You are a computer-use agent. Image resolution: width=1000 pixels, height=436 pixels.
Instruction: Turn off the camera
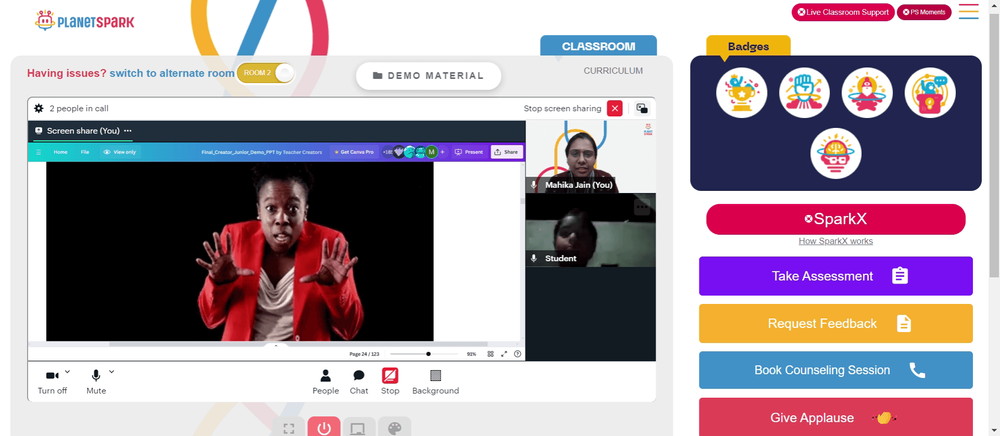click(52, 382)
